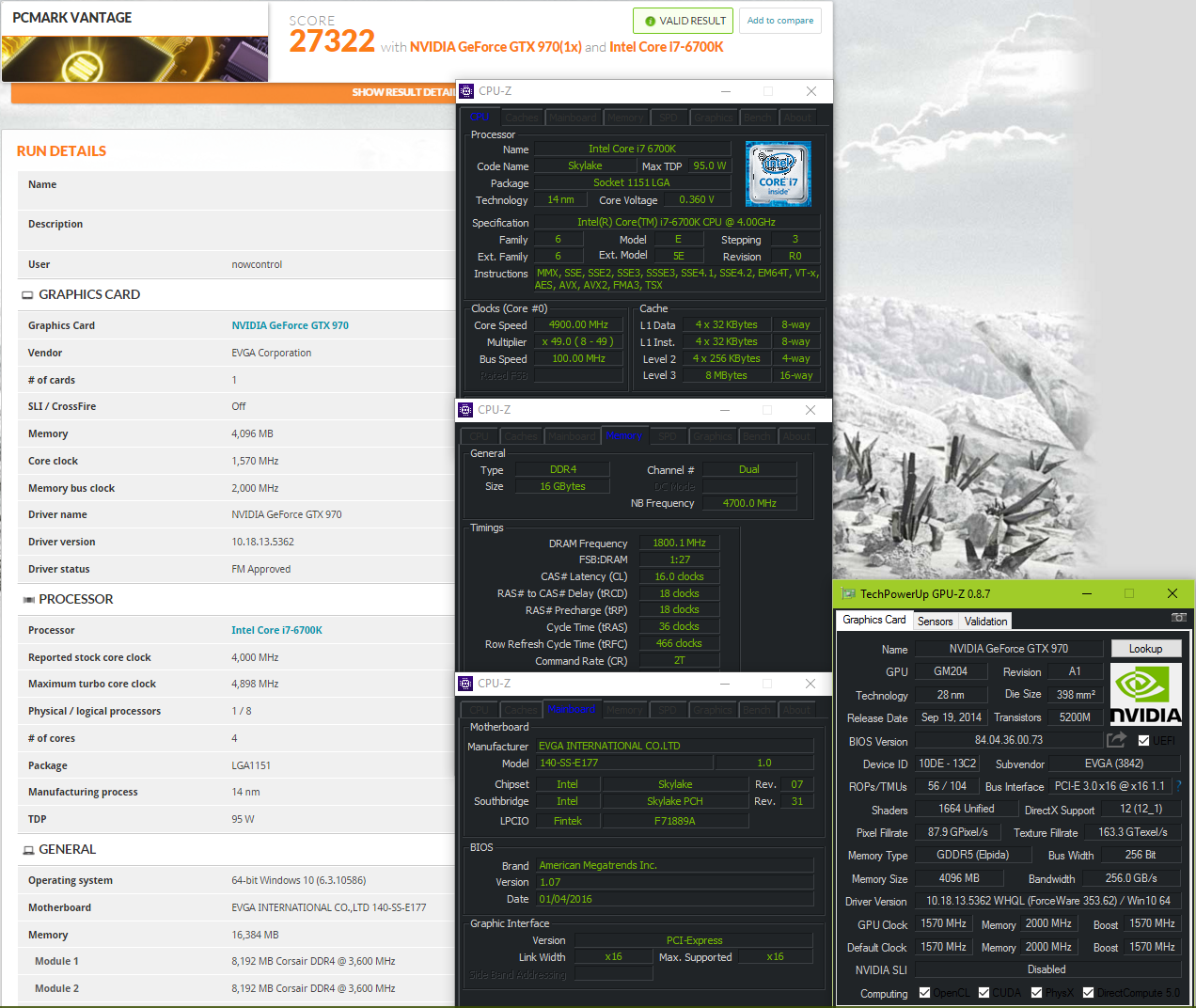Click Module 1 memory value Corsair DDR4
Screen dimensions: 1196x1008
coord(313,961)
